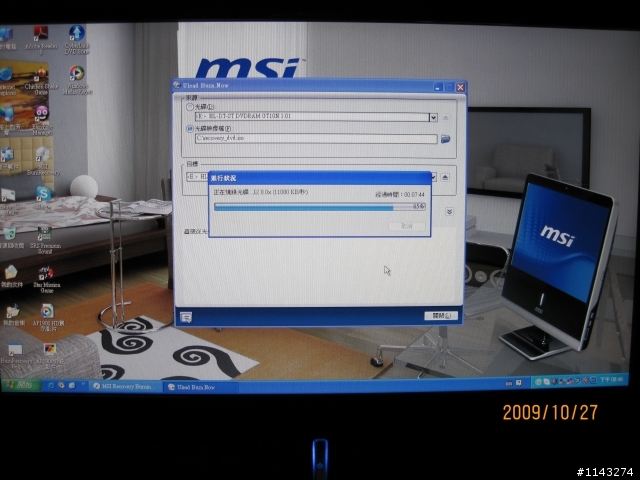640x480 pixels.
Task: Select the disc source radio button
Action: 189,107
